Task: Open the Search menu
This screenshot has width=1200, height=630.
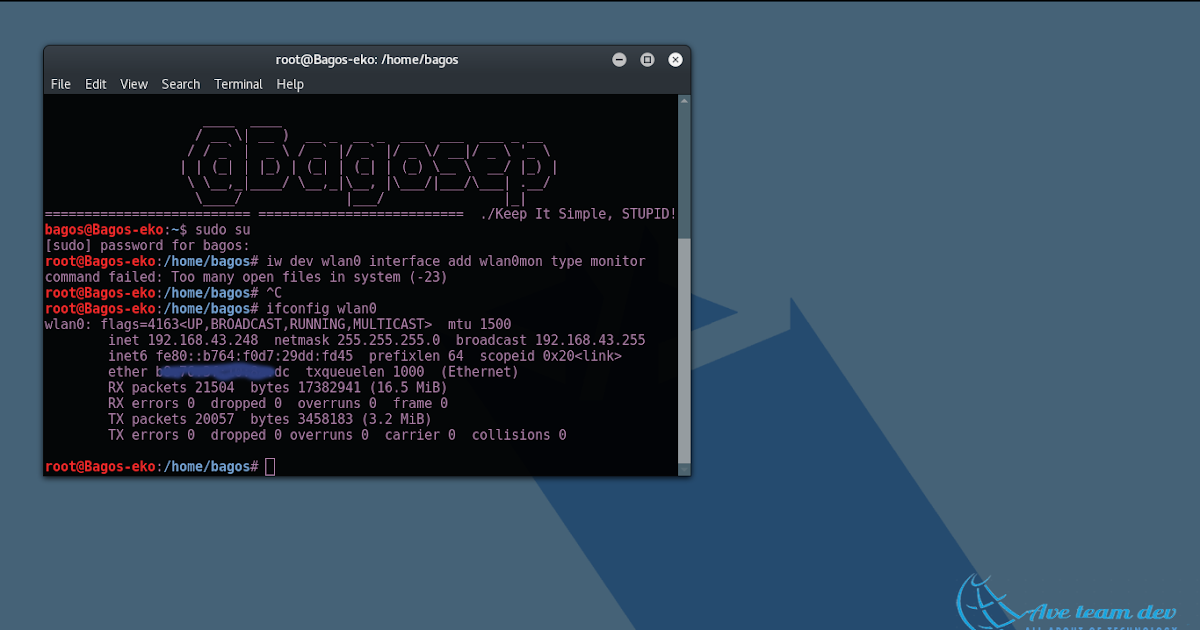Action: click(180, 84)
